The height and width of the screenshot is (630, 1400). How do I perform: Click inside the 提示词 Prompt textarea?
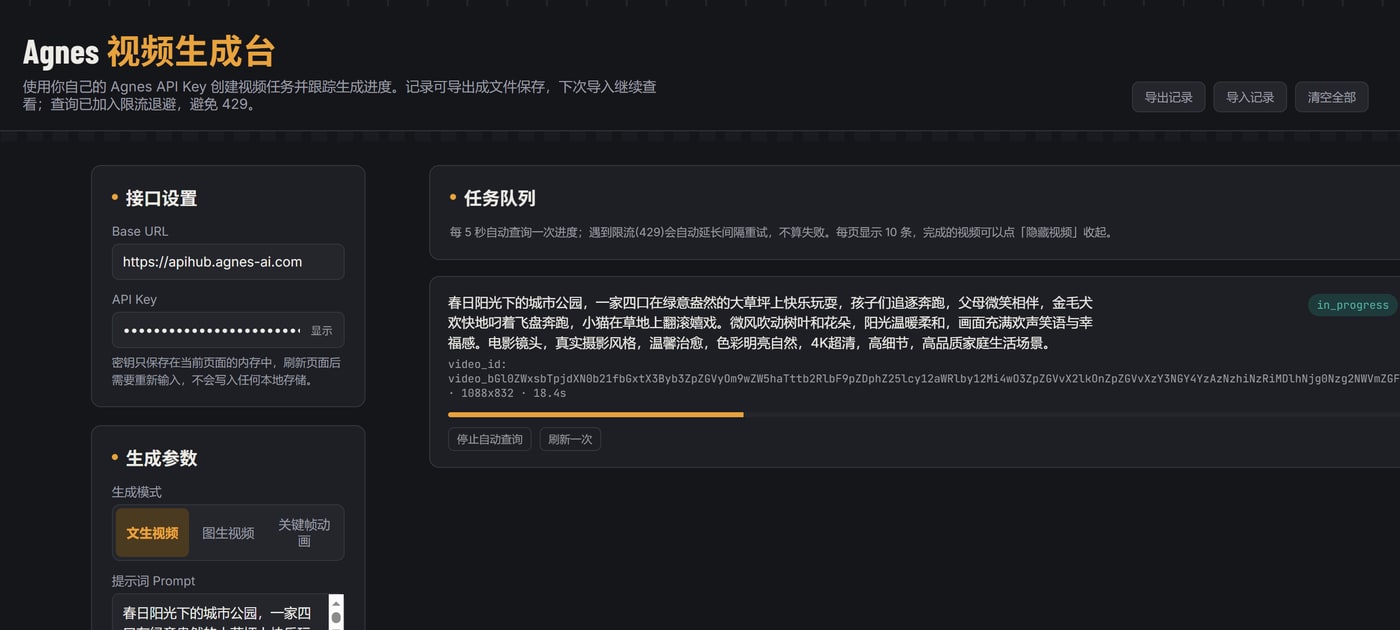pos(220,612)
